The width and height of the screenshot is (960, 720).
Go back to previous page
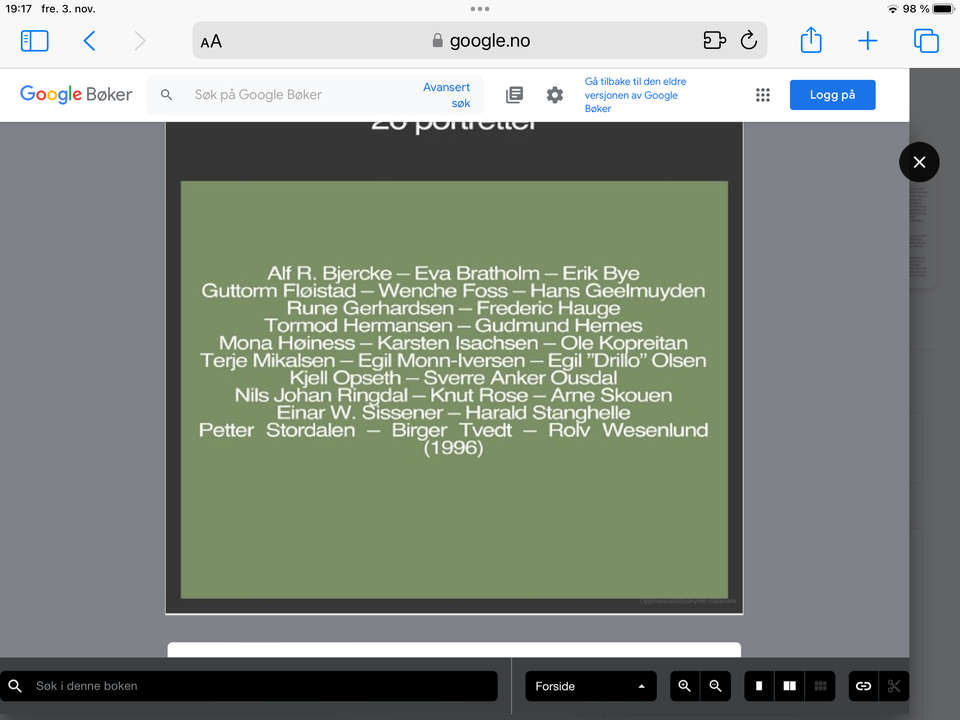tap(89, 41)
